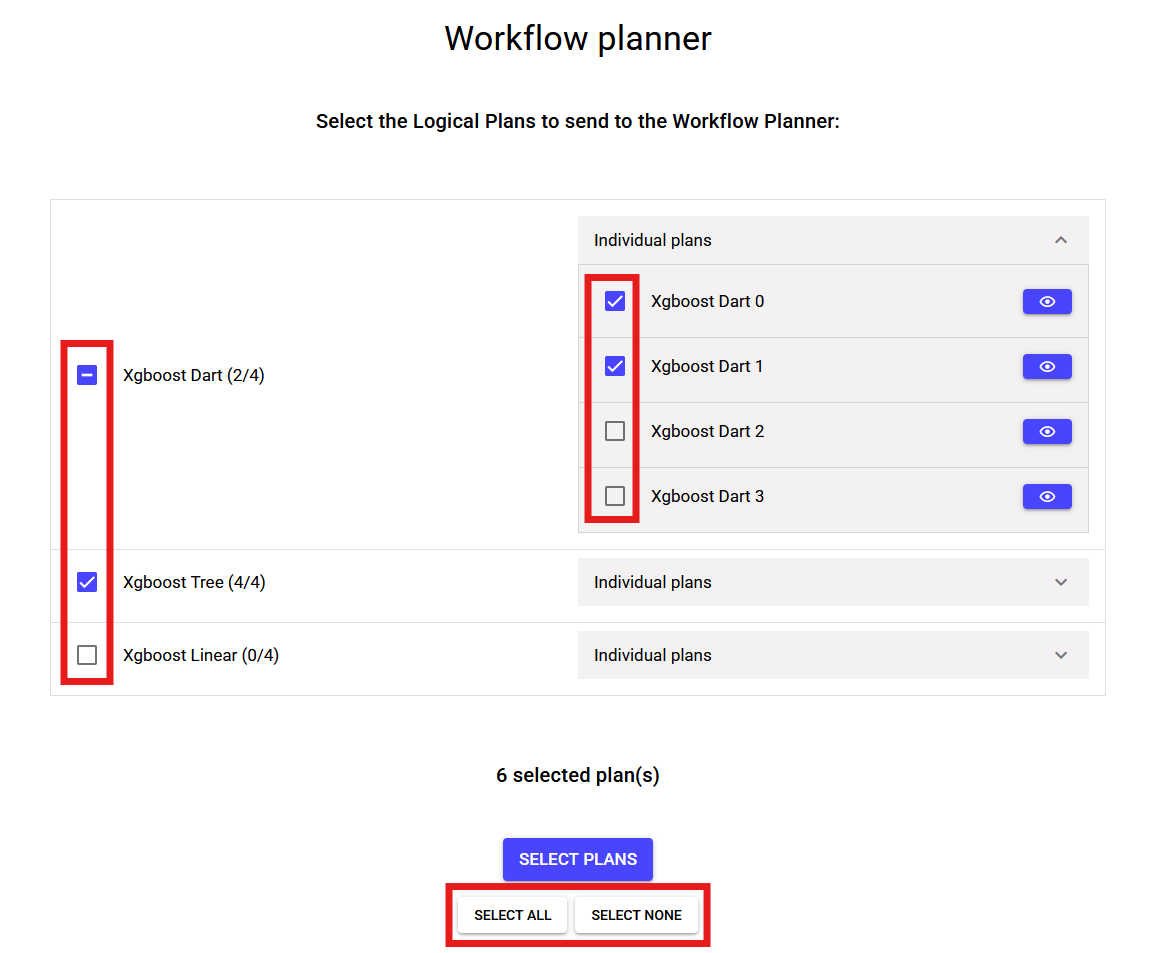Clear all selections with SELECT NONE
Image resolution: width=1153 pixels, height=953 pixels.
point(636,915)
